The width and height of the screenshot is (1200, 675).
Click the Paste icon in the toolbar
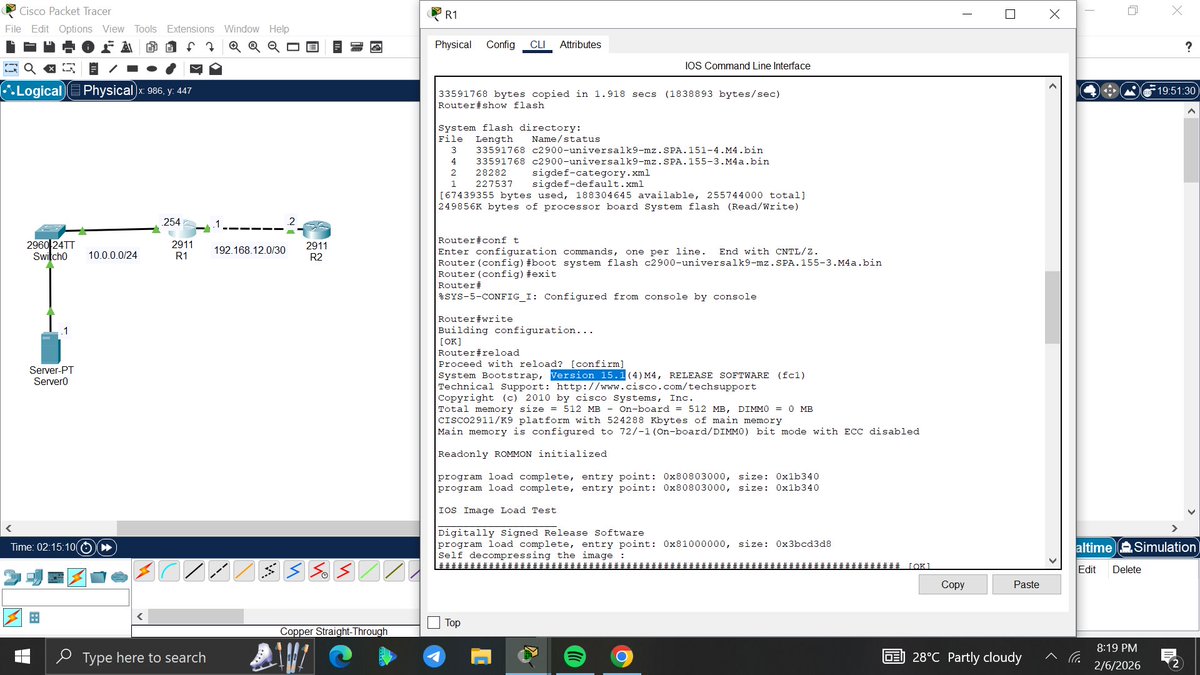(170, 47)
